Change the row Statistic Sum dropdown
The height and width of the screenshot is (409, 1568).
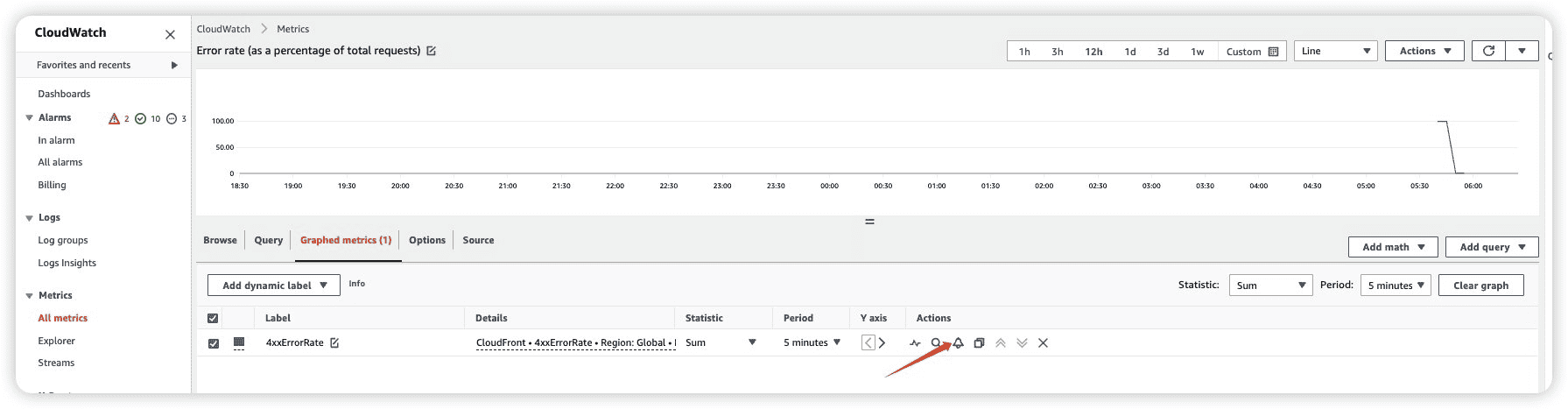721,342
